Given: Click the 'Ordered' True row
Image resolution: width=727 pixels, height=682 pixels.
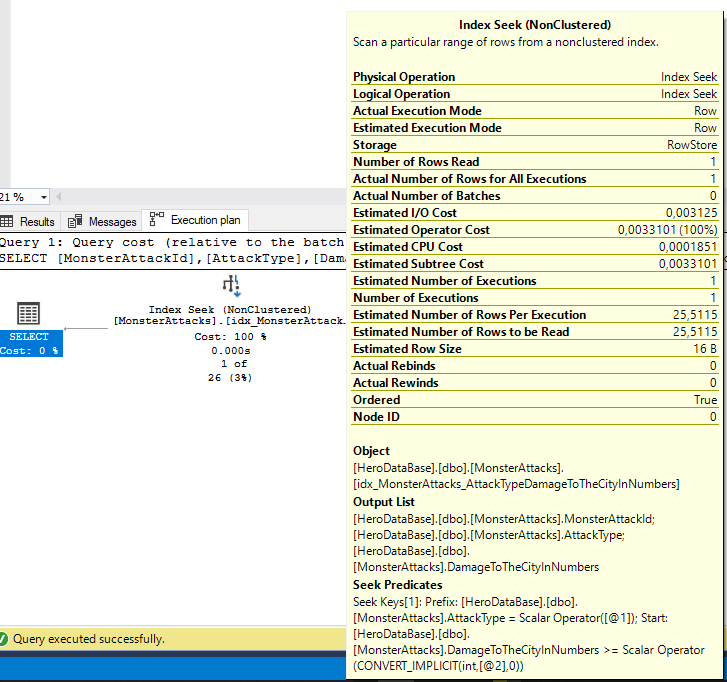Looking at the screenshot, I should point(535,400).
